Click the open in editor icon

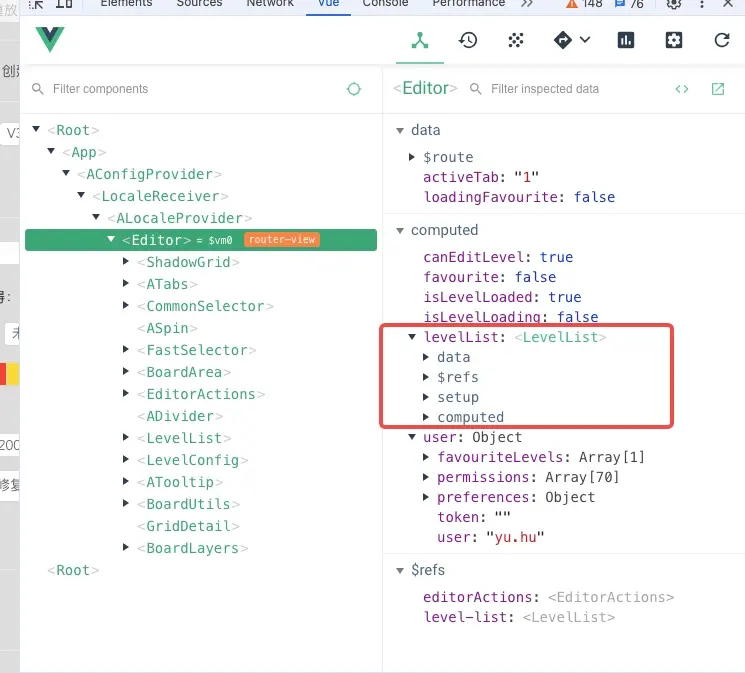[718, 89]
